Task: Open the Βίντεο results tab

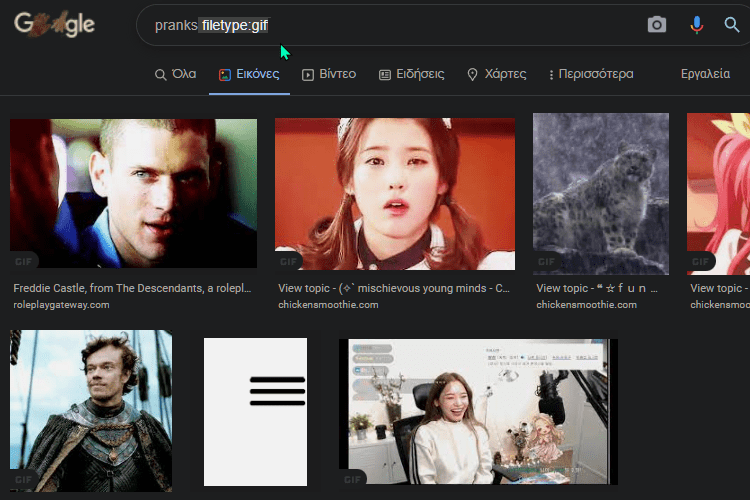Action: (x=329, y=74)
